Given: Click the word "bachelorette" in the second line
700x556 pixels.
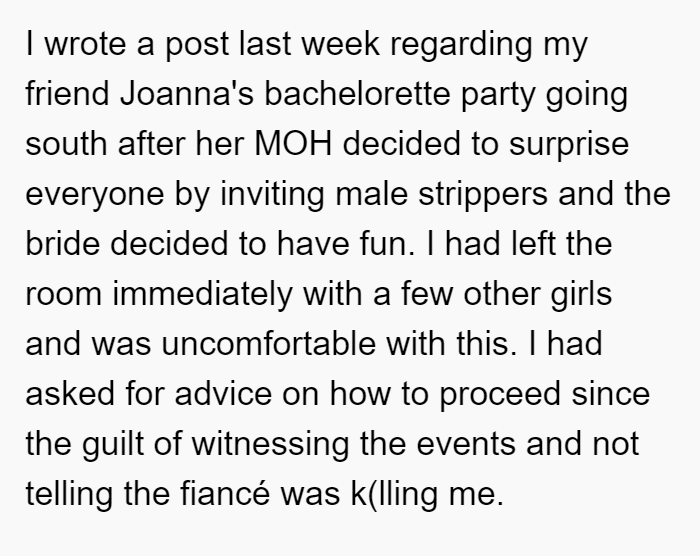Looking at the screenshot, I should tap(357, 93).
